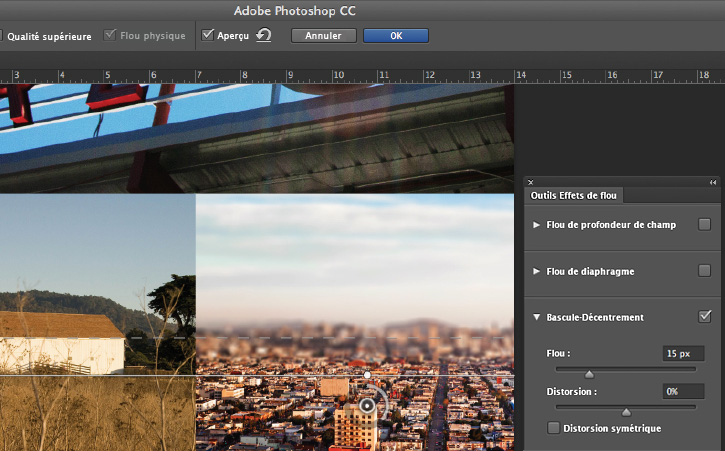Select the Outils Effets de flou tab
The height and width of the screenshot is (451, 725).
point(574,196)
